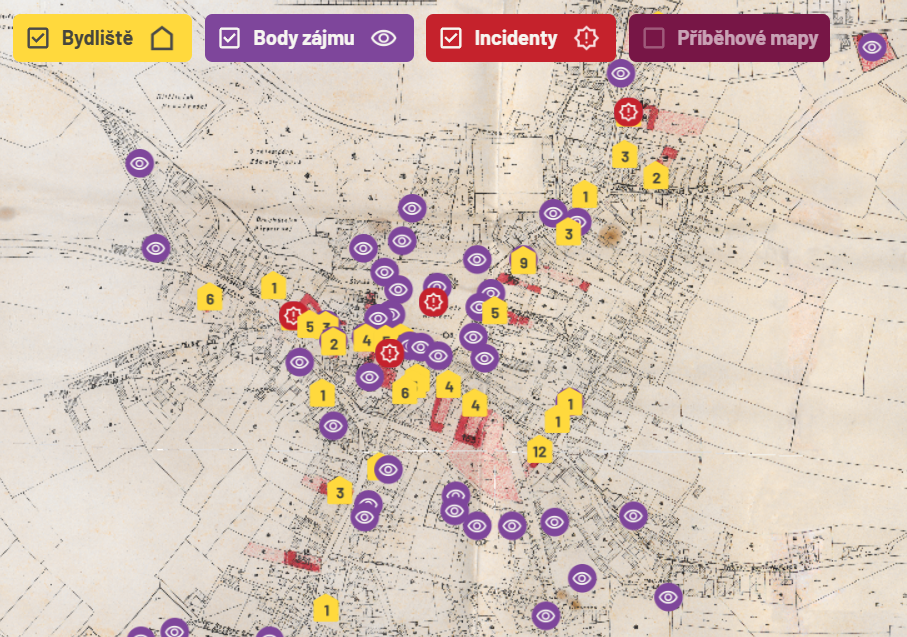Open the yellow residence marker numbered 12
The height and width of the screenshot is (637, 907).
[540, 451]
